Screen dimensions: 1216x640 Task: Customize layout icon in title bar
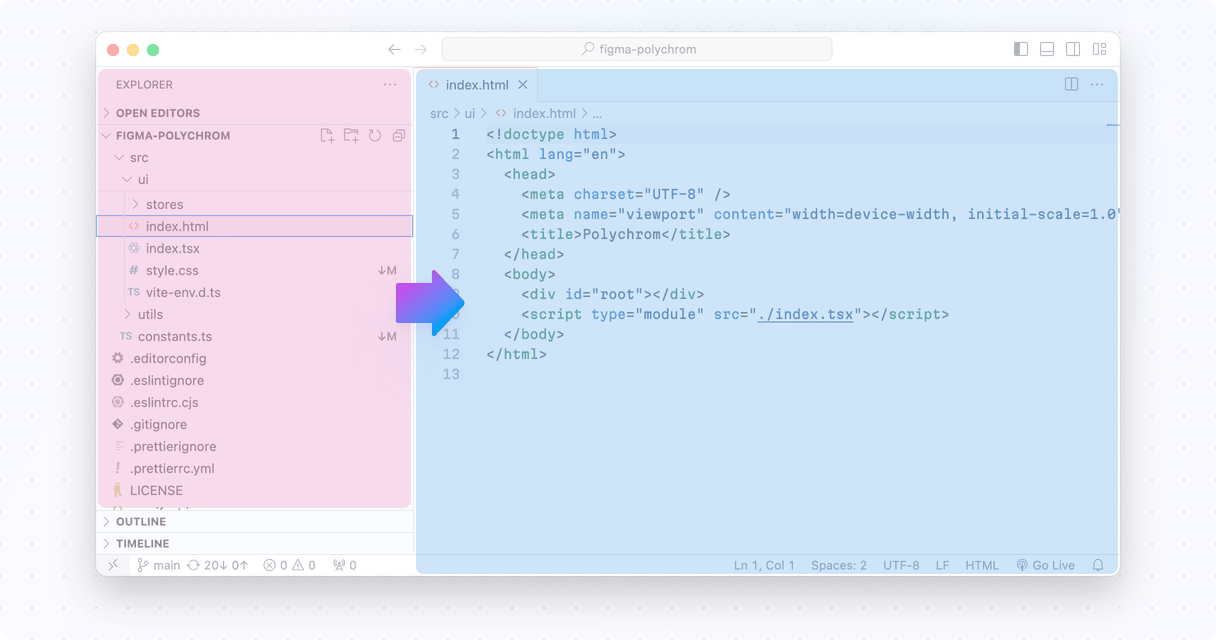[1099, 49]
